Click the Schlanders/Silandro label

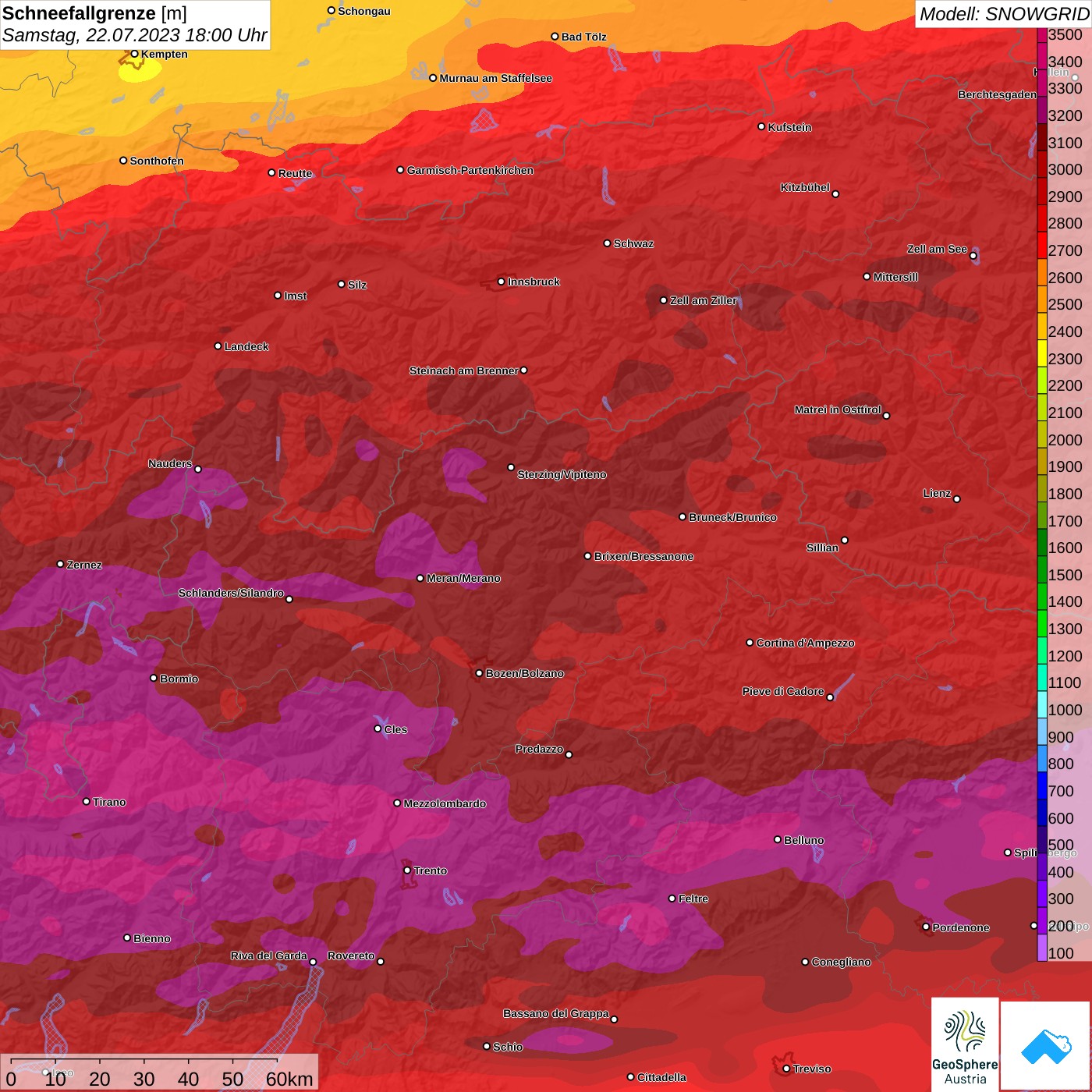click(x=231, y=593)
